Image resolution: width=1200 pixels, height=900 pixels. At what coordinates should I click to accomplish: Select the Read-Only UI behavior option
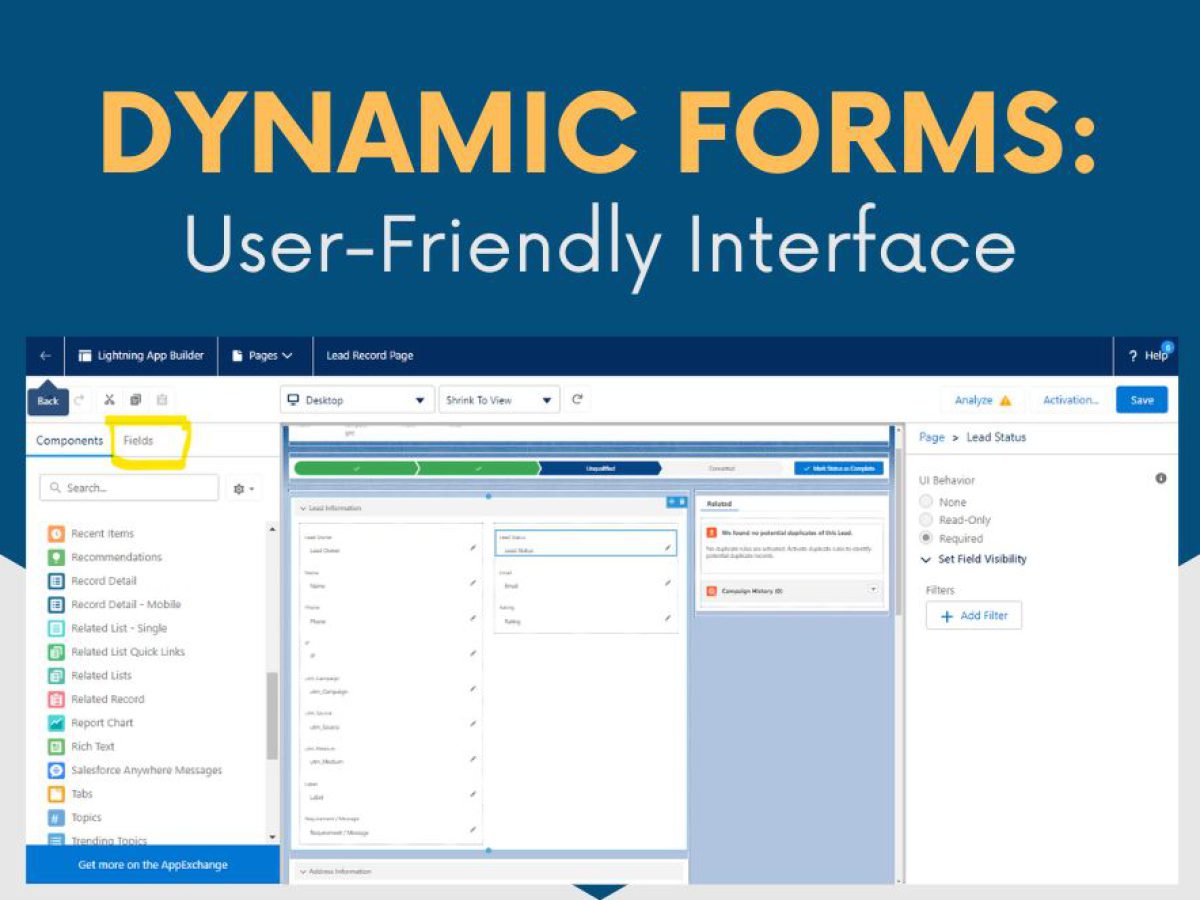(x=926, y=520)
